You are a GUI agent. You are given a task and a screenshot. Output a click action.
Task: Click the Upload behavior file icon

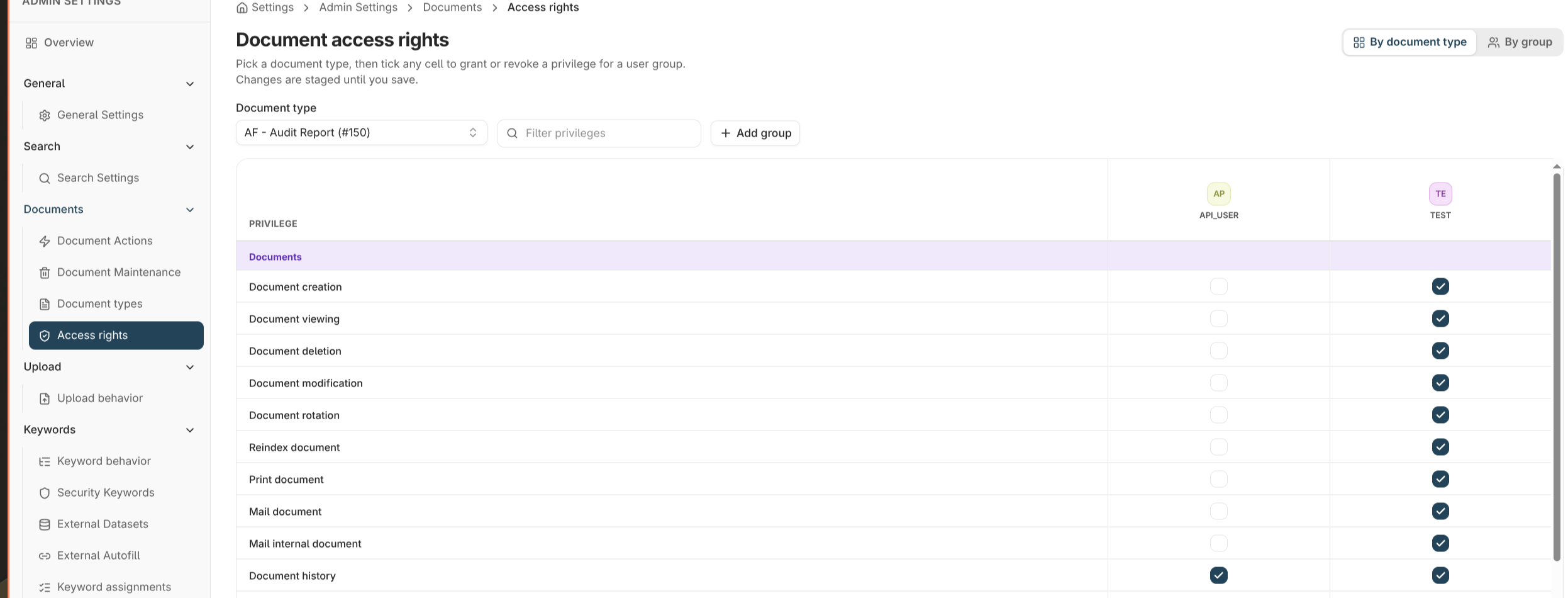coord(45,398)
